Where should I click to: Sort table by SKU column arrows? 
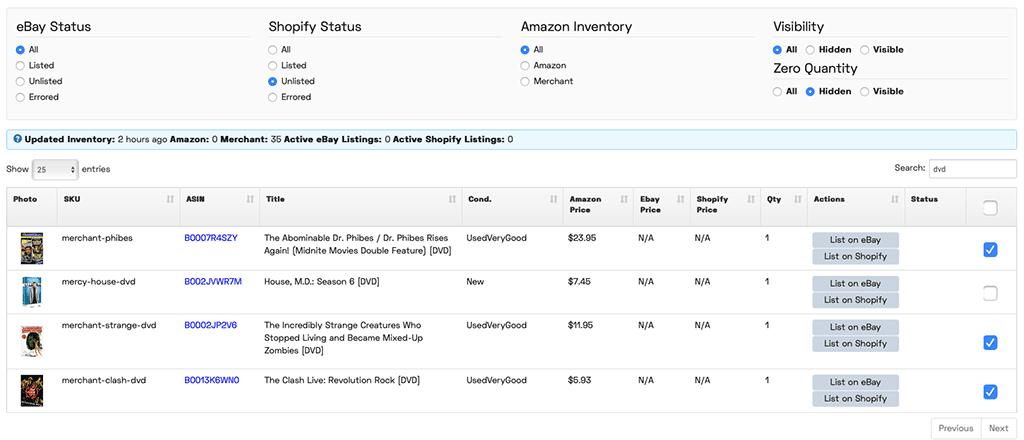pyautogui.click(x=170, y=200)
